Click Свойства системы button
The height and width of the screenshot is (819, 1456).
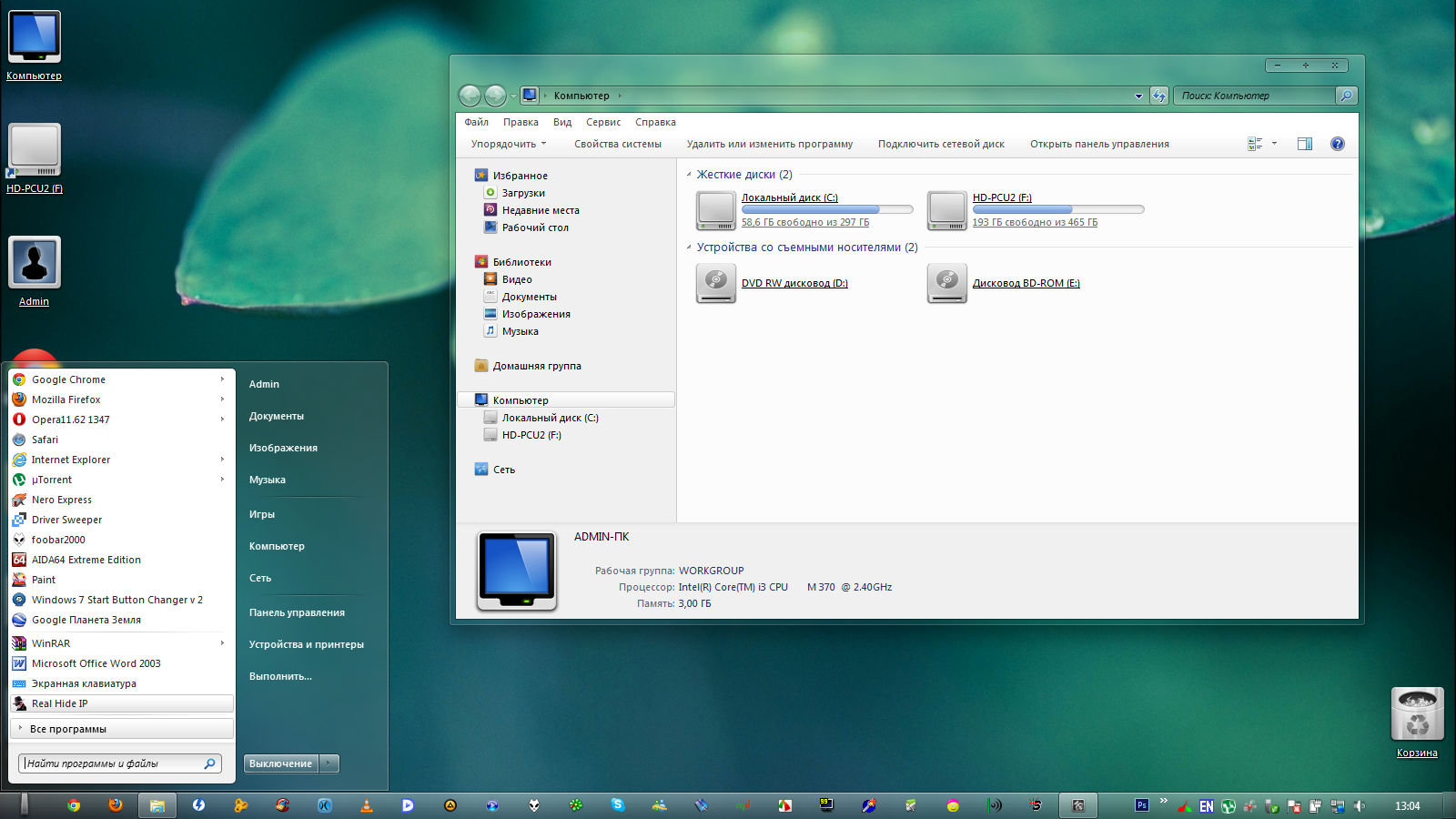(x=617, y=144)
